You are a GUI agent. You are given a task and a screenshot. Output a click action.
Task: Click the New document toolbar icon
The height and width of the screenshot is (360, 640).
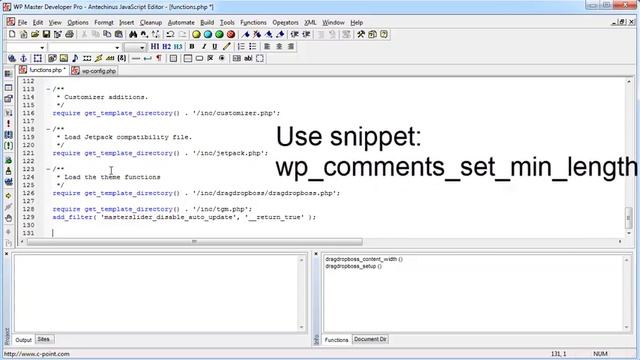pyautogui.click(x=12, y=34)
